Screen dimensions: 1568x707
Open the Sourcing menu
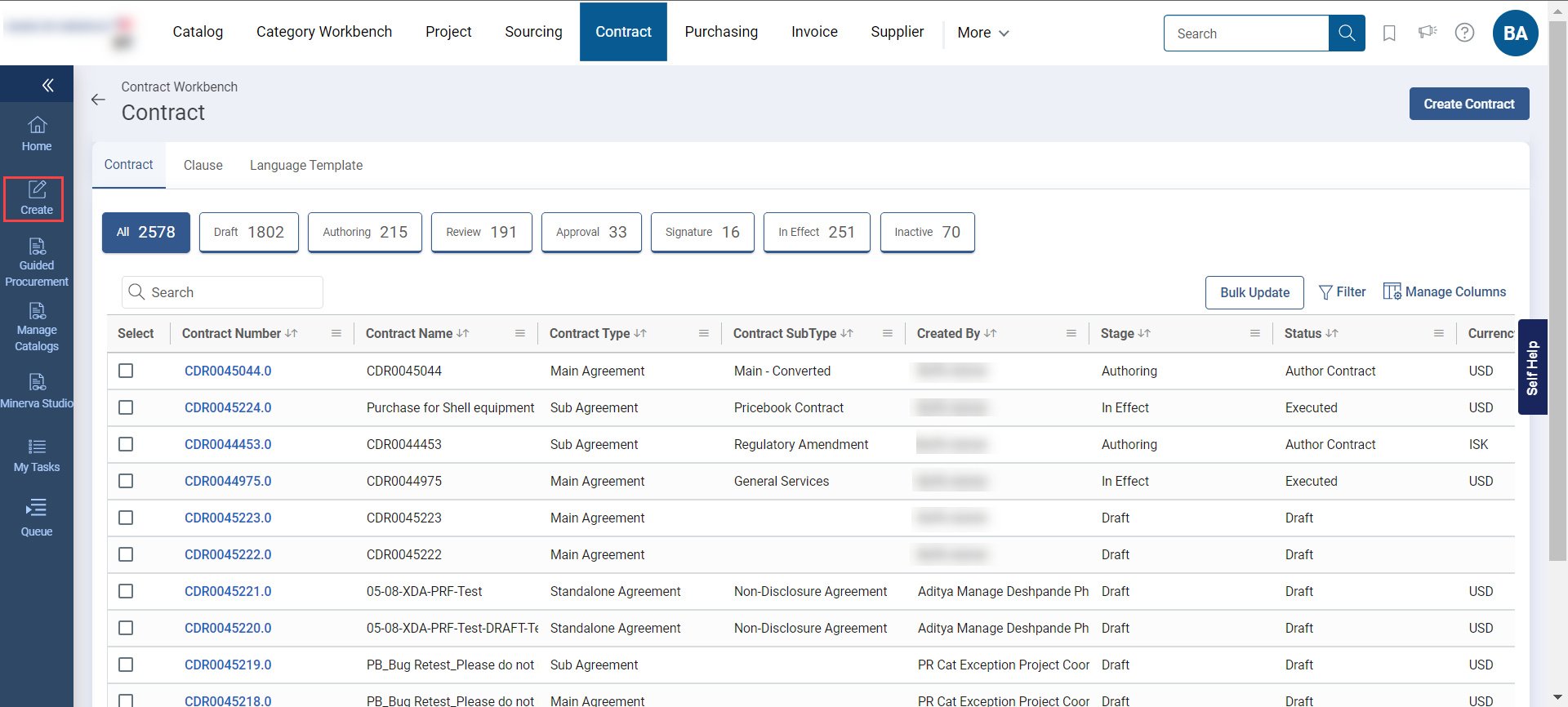[x=533, y=32]
